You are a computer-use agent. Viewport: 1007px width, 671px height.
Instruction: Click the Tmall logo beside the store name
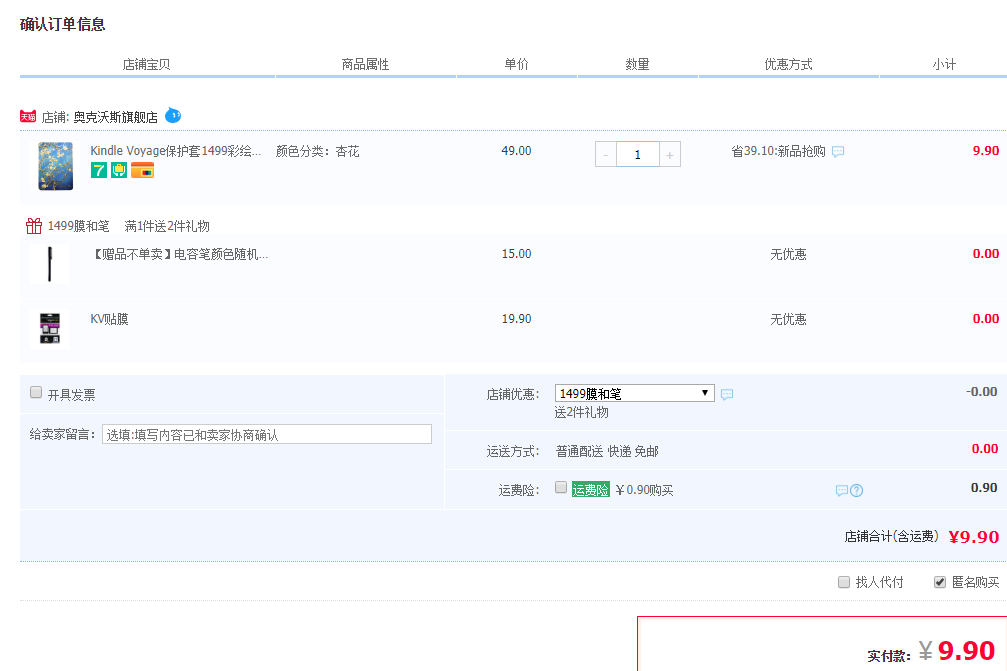click(28, 116)
